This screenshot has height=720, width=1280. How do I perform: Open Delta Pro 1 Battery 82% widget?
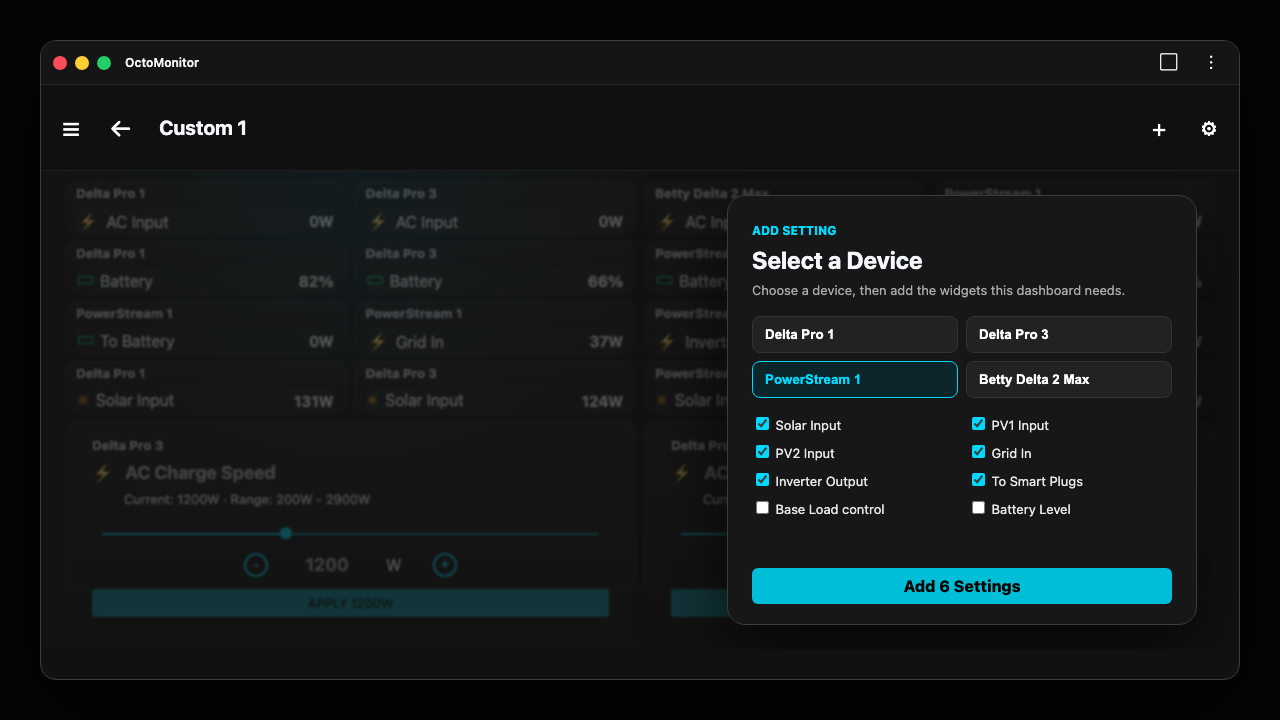206,269
